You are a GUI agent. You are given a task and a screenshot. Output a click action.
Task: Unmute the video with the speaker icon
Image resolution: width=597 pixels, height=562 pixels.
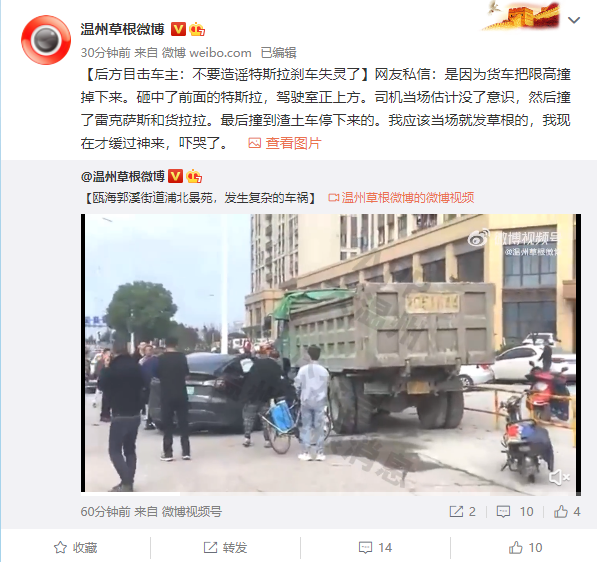(x=559, y=477)
